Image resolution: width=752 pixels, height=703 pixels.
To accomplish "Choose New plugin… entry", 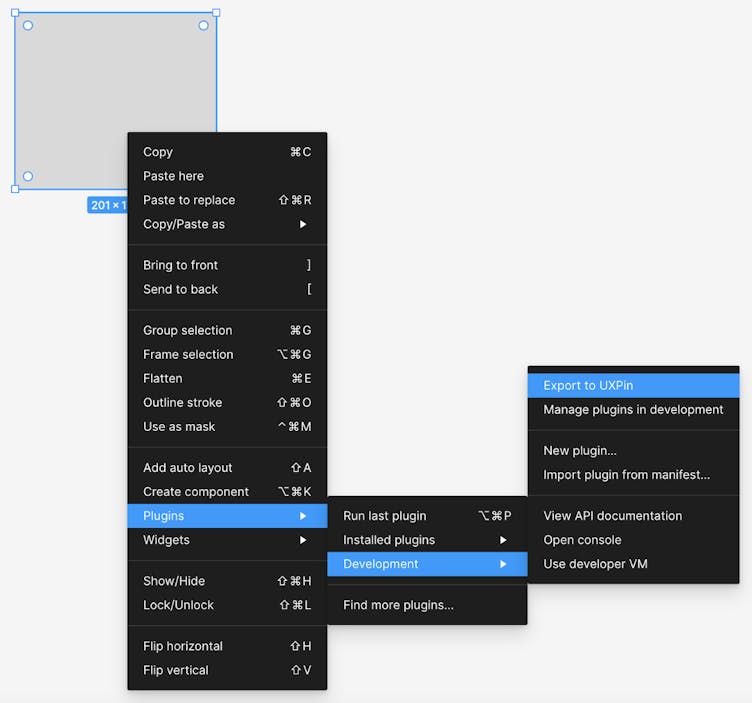I will [x=633, y=451].
